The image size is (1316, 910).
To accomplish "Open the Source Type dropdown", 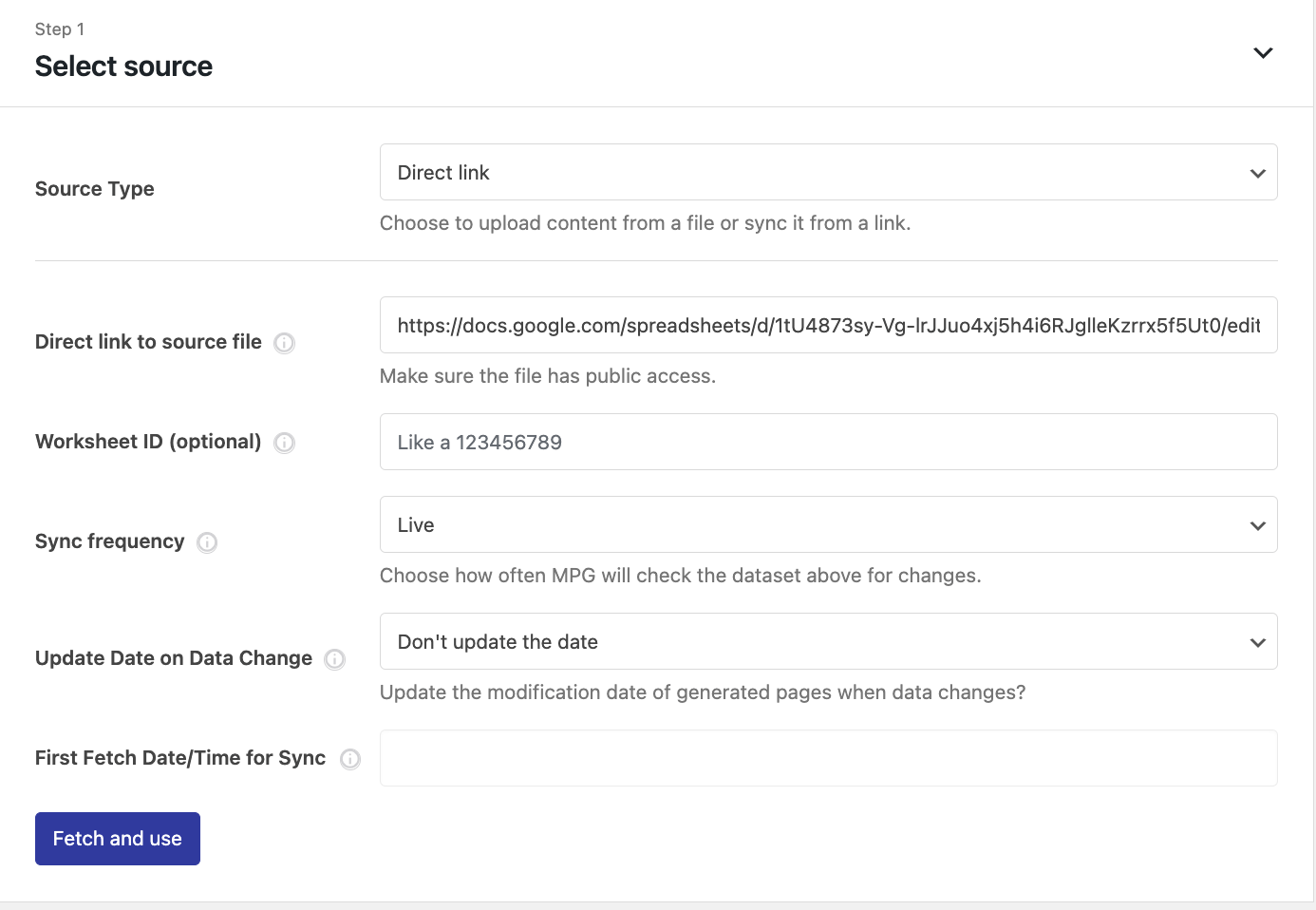I will tap(827, 173).
